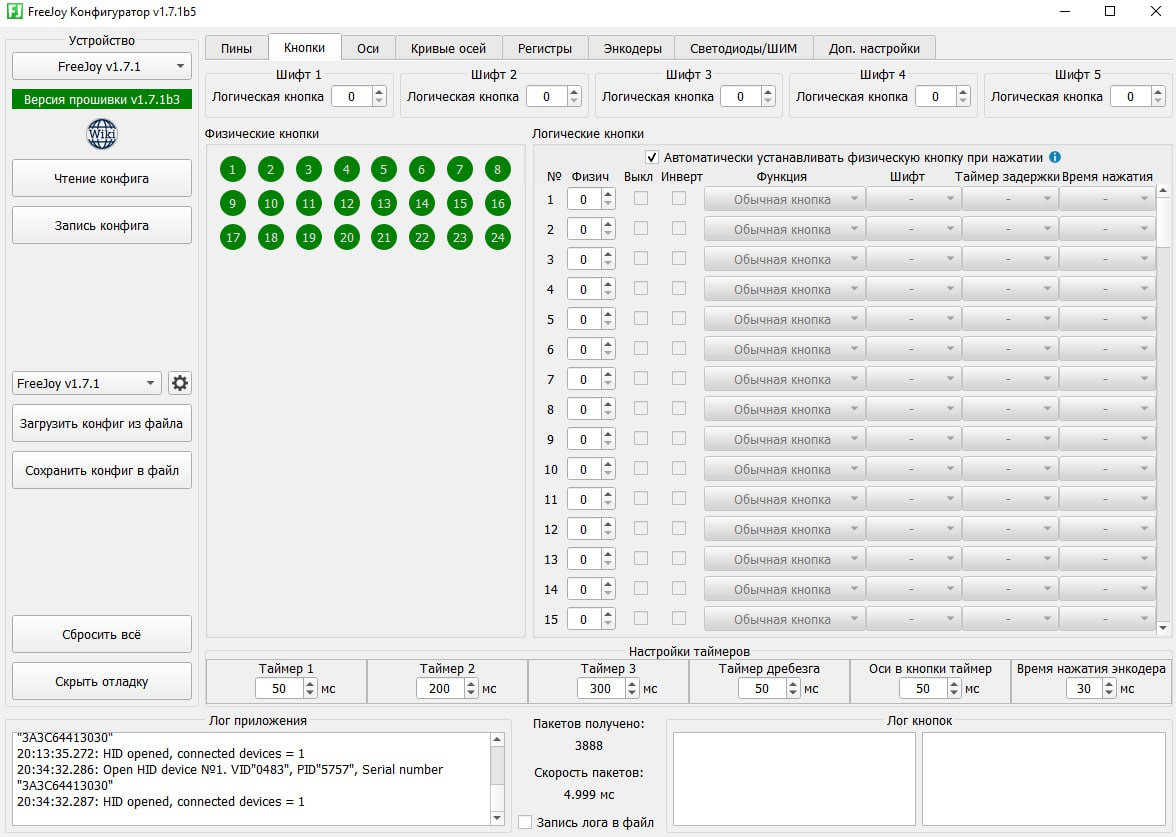
Task: Click physical button indicator 2
Action: pyautogui.click(x=271, y=170)
